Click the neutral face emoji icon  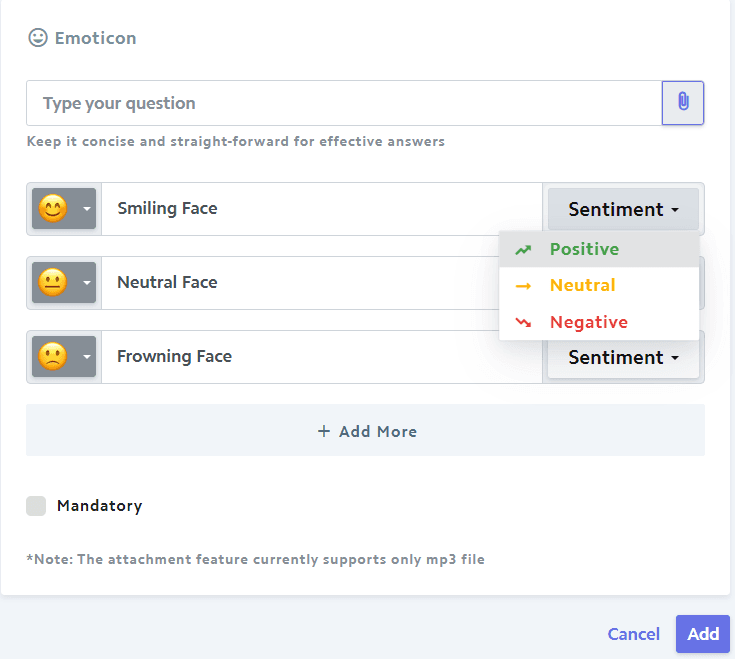[x=52, y=282]
